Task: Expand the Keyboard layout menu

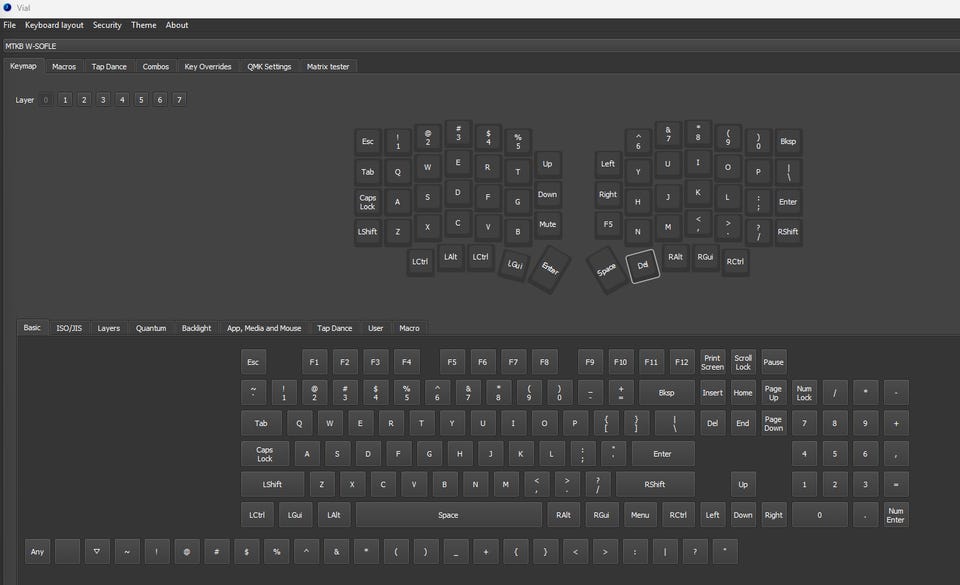Action: click(54, 25)
